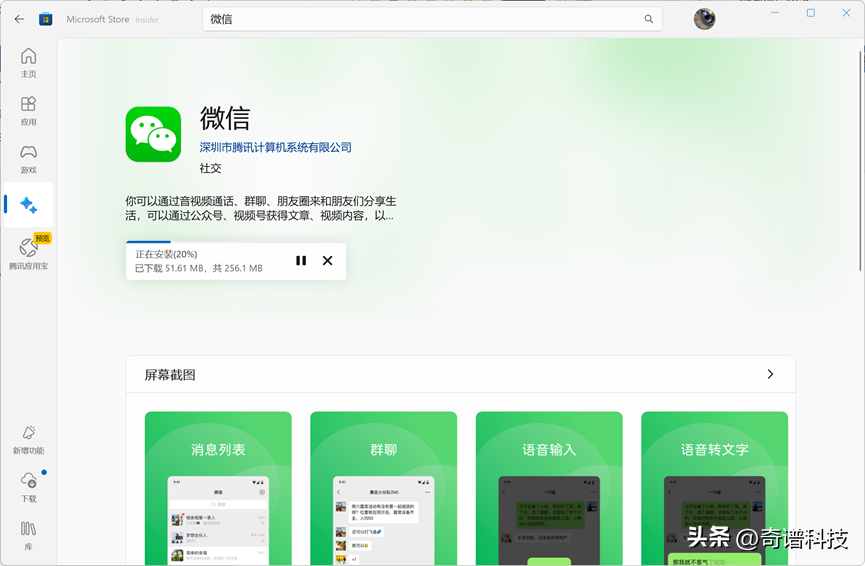Viewport: 865px width, 566px height.
Task: Open 新增功能 what's new section
Action: (29, 440)
